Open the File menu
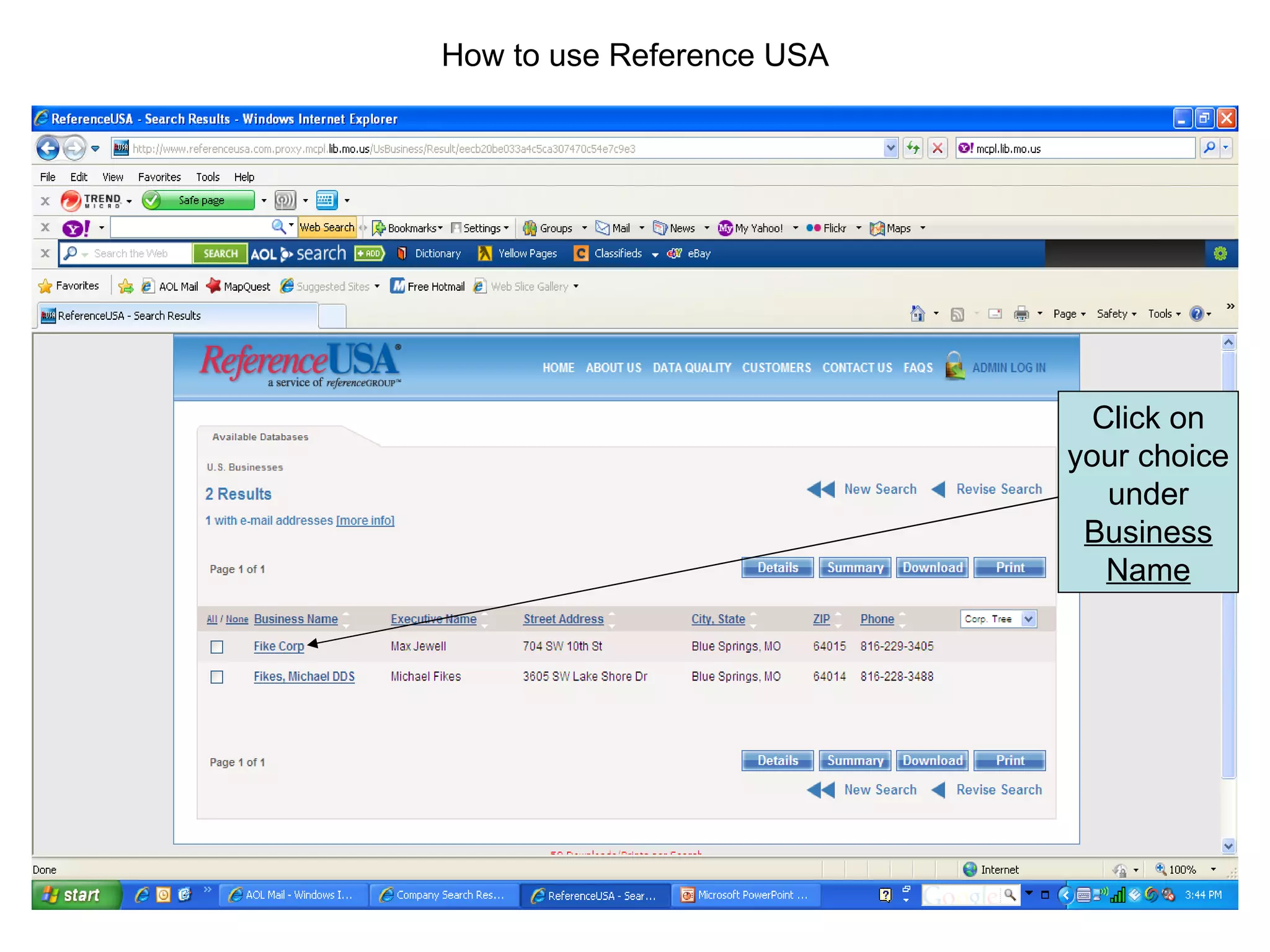Viewport: 1270px width, 952px height. point(48,177)
